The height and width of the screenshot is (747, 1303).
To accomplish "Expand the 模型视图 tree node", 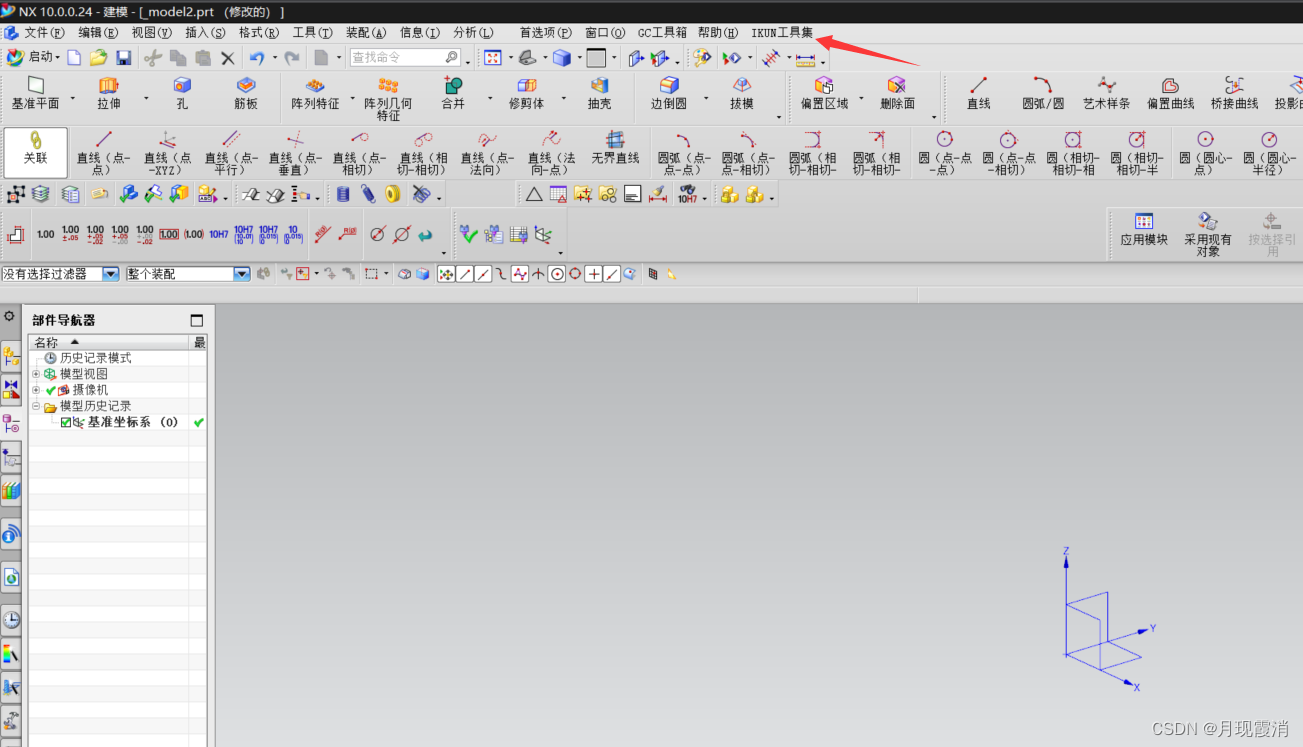I will 36,374.
